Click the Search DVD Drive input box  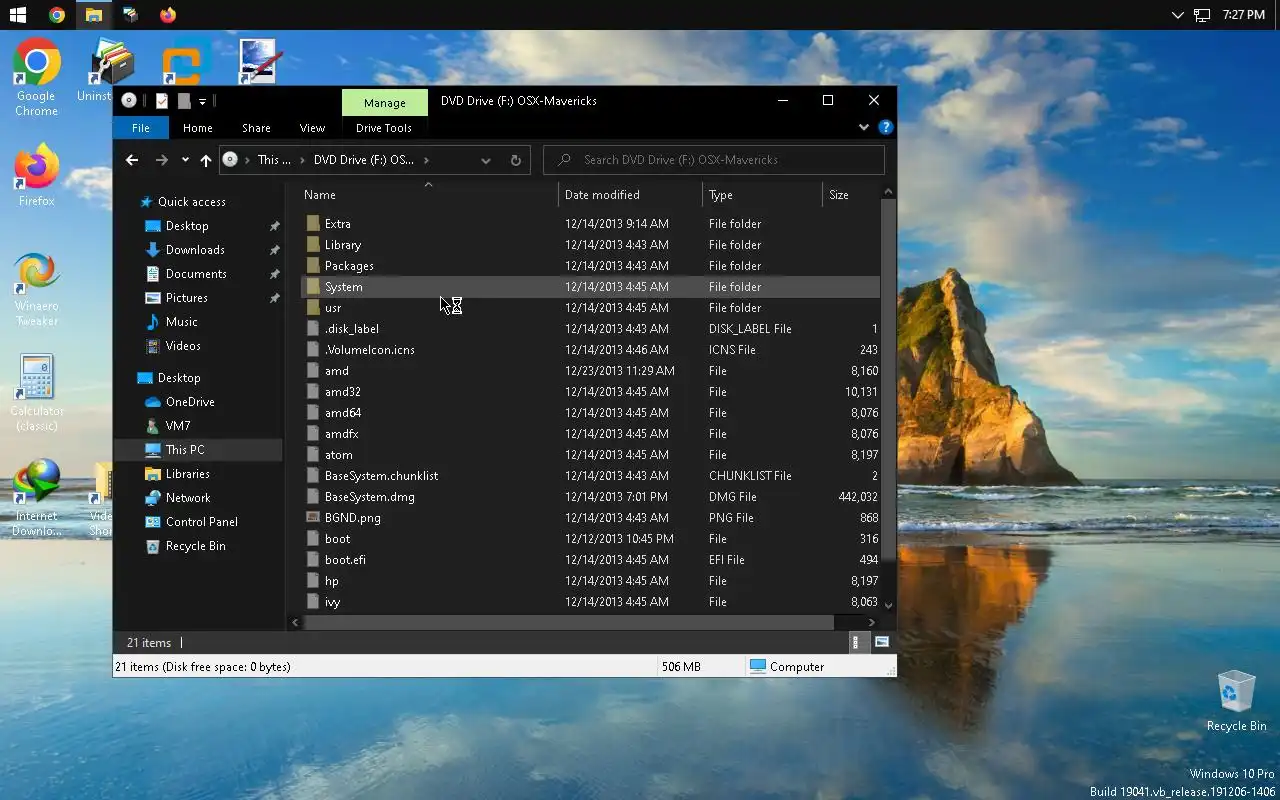(x=714, y=160)
